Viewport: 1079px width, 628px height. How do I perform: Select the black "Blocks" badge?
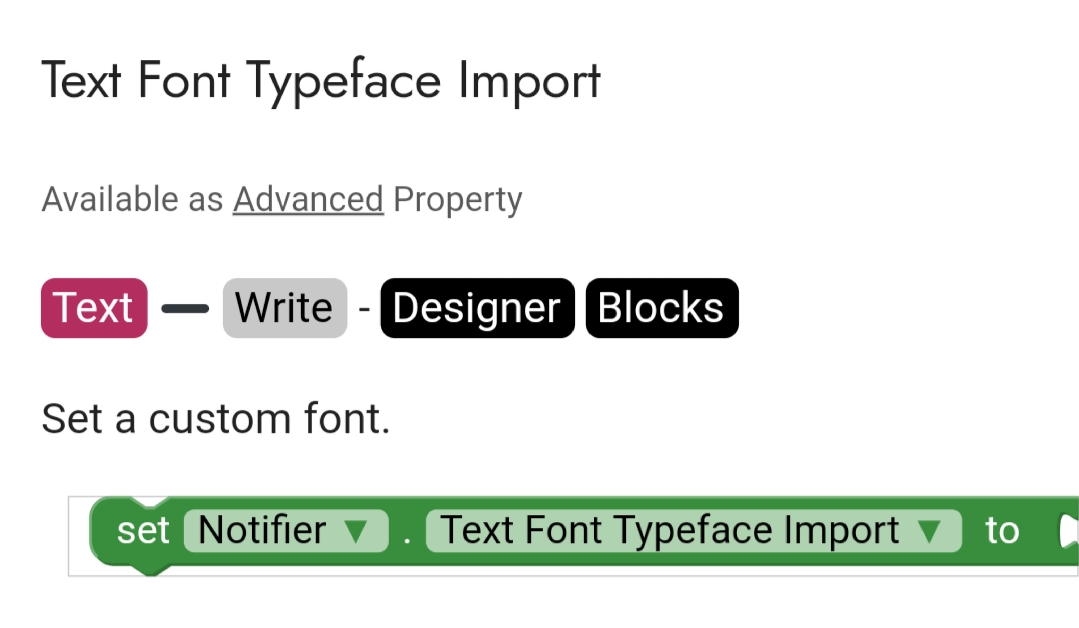pyautogui.click(x=661, y=308)
